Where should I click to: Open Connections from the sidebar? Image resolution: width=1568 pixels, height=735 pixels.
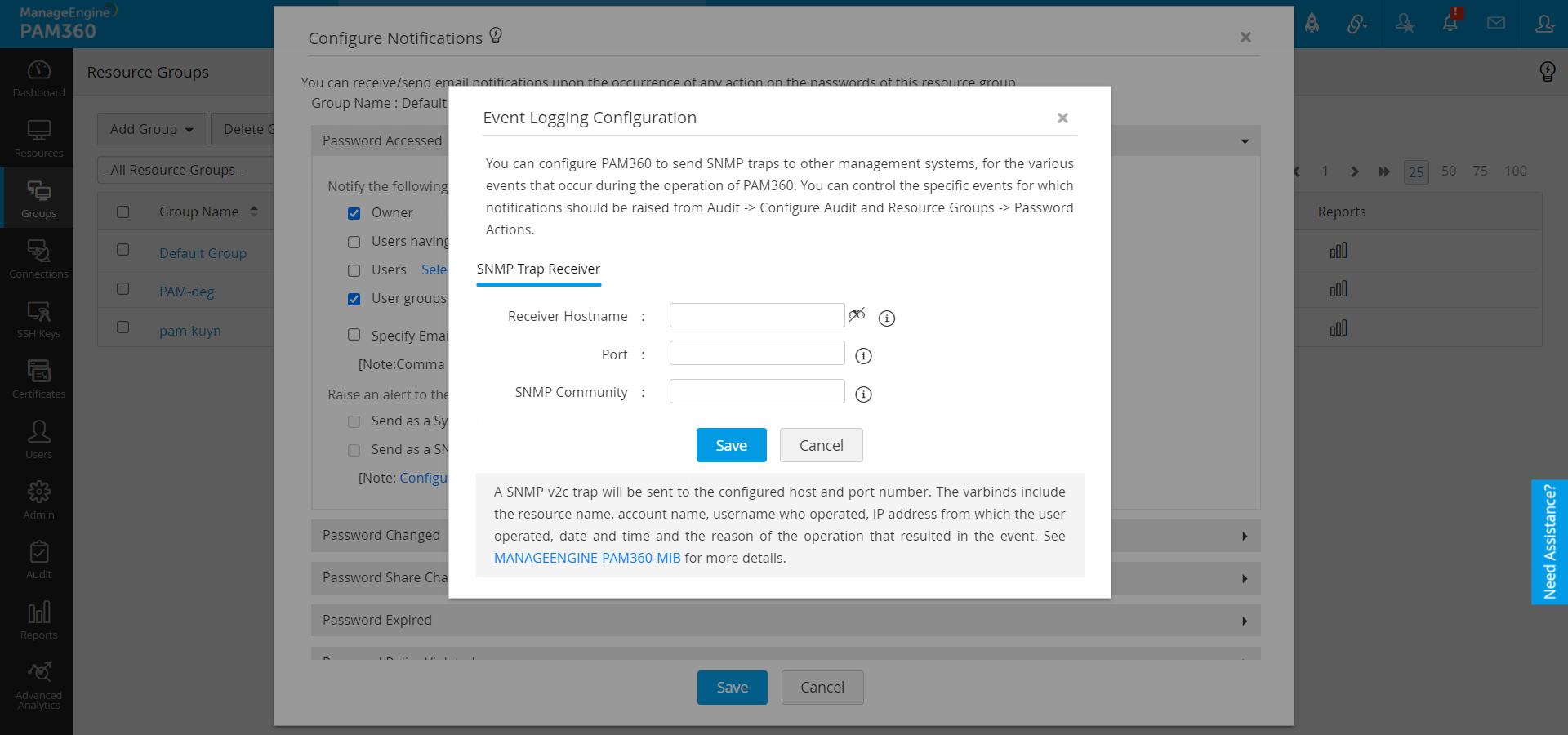38,259
